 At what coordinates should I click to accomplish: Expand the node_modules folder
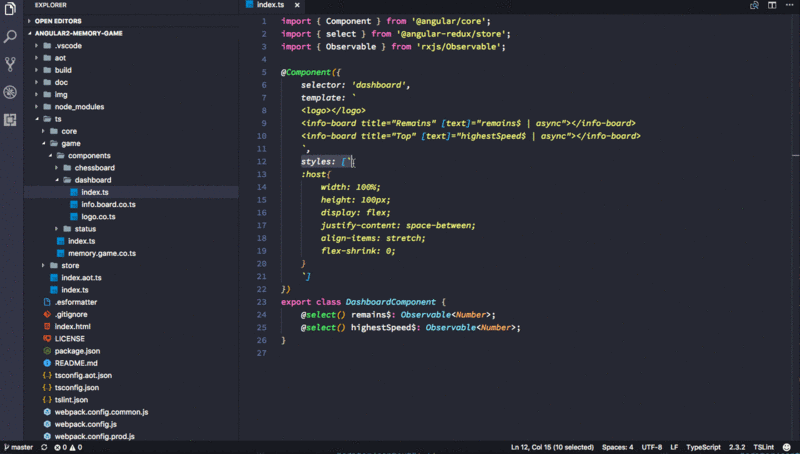[x=79, y=107]
